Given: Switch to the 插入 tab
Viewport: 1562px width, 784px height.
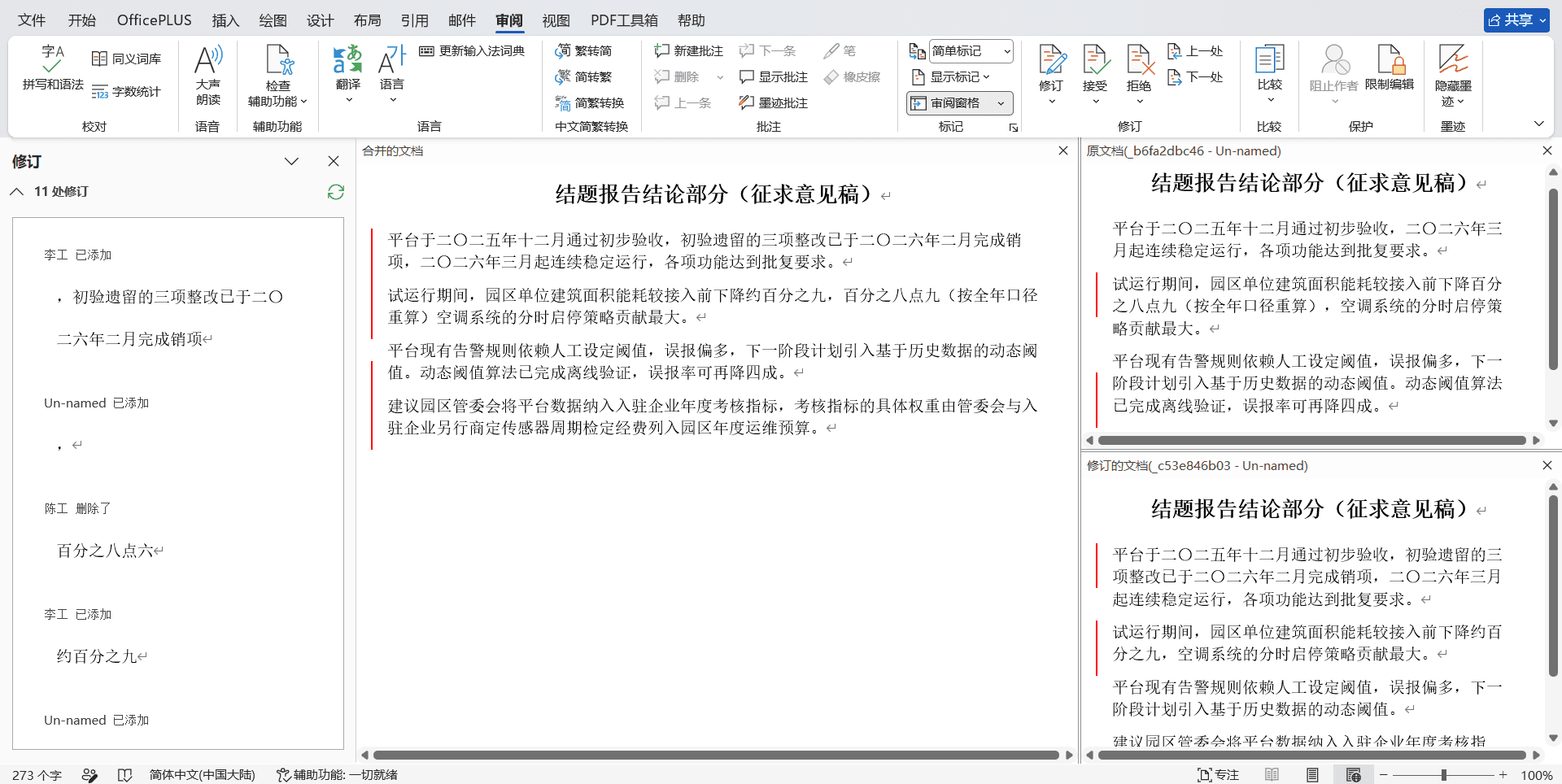Looking at the screenshot, I should [x=225, y=20].
